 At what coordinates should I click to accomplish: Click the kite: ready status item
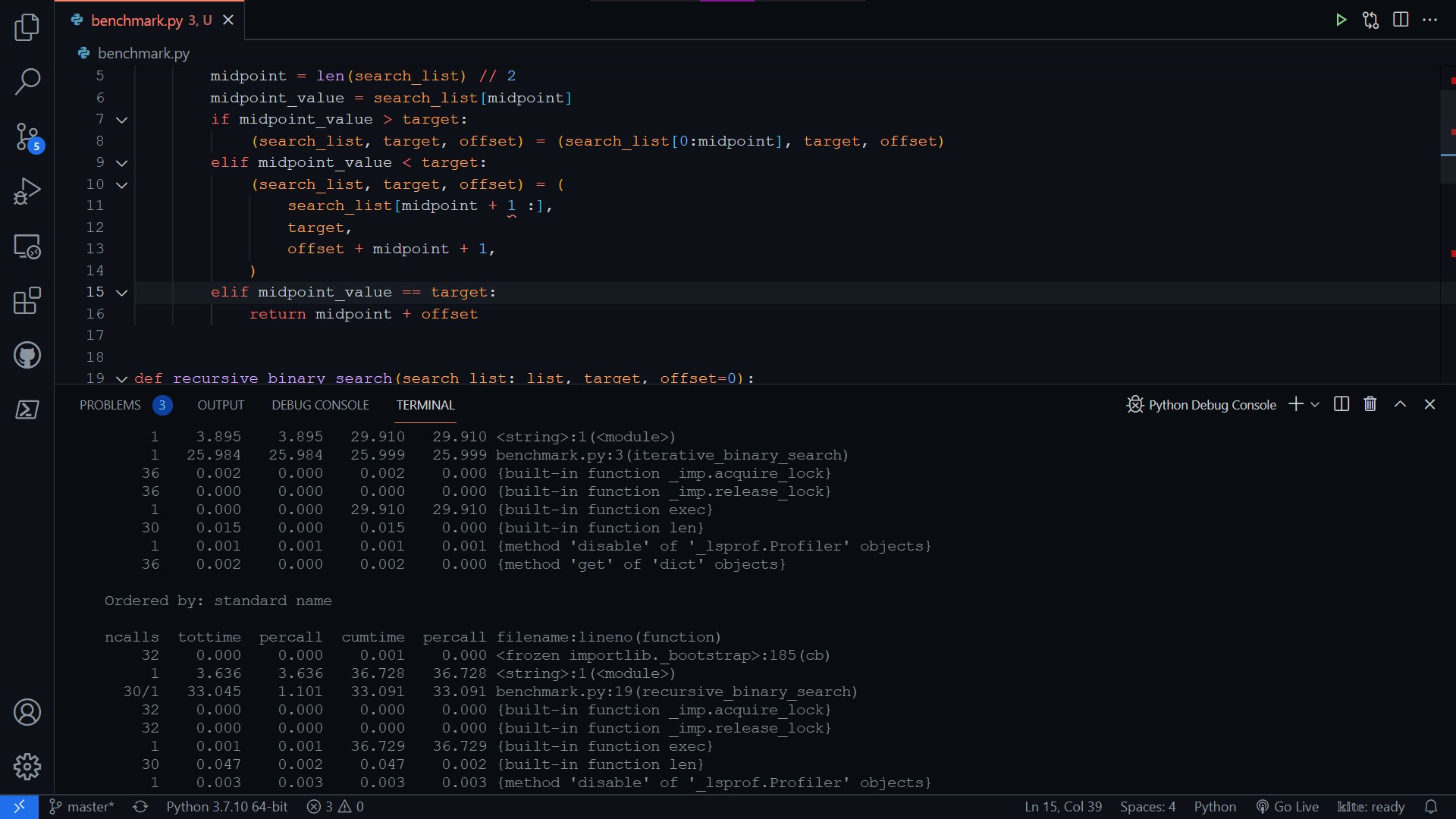click(x=1371, y=807)
